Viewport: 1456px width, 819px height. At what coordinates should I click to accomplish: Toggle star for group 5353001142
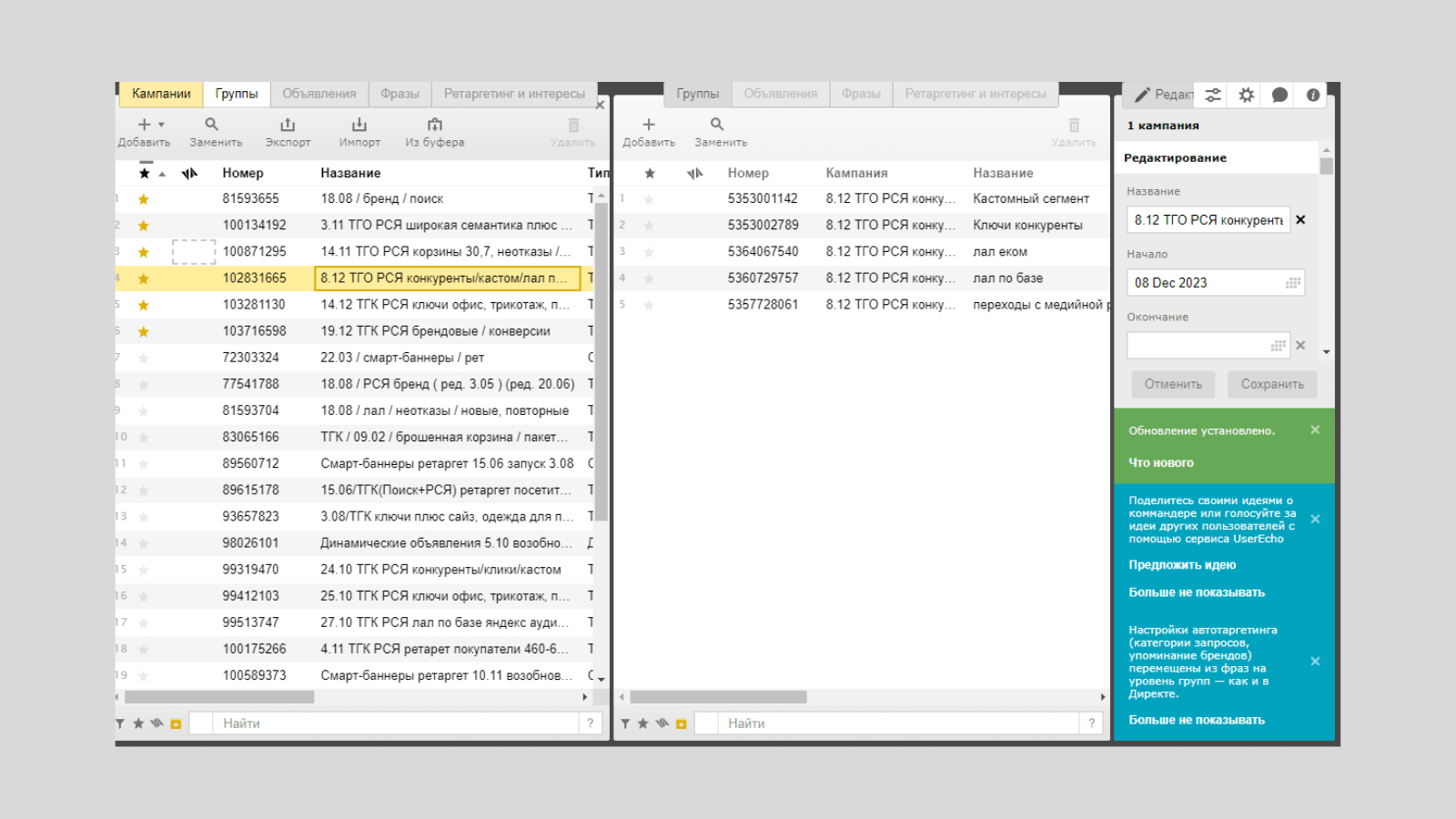[x=649, y=199]
